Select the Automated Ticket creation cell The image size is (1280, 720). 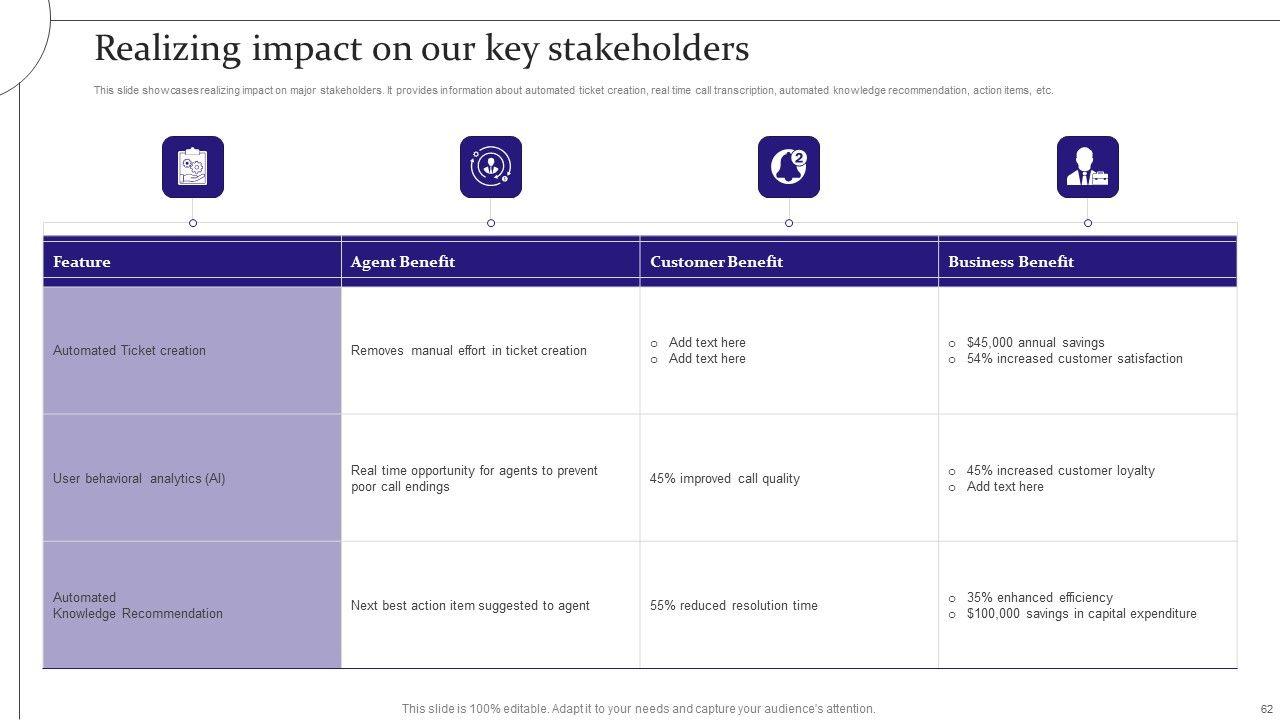[129, 351]
